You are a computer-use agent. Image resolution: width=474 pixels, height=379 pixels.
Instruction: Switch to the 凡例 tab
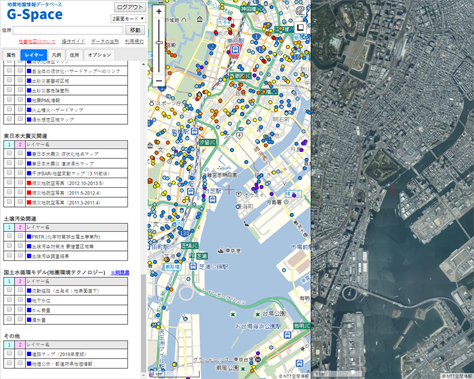pyautogui.click(x=56, y=55)
